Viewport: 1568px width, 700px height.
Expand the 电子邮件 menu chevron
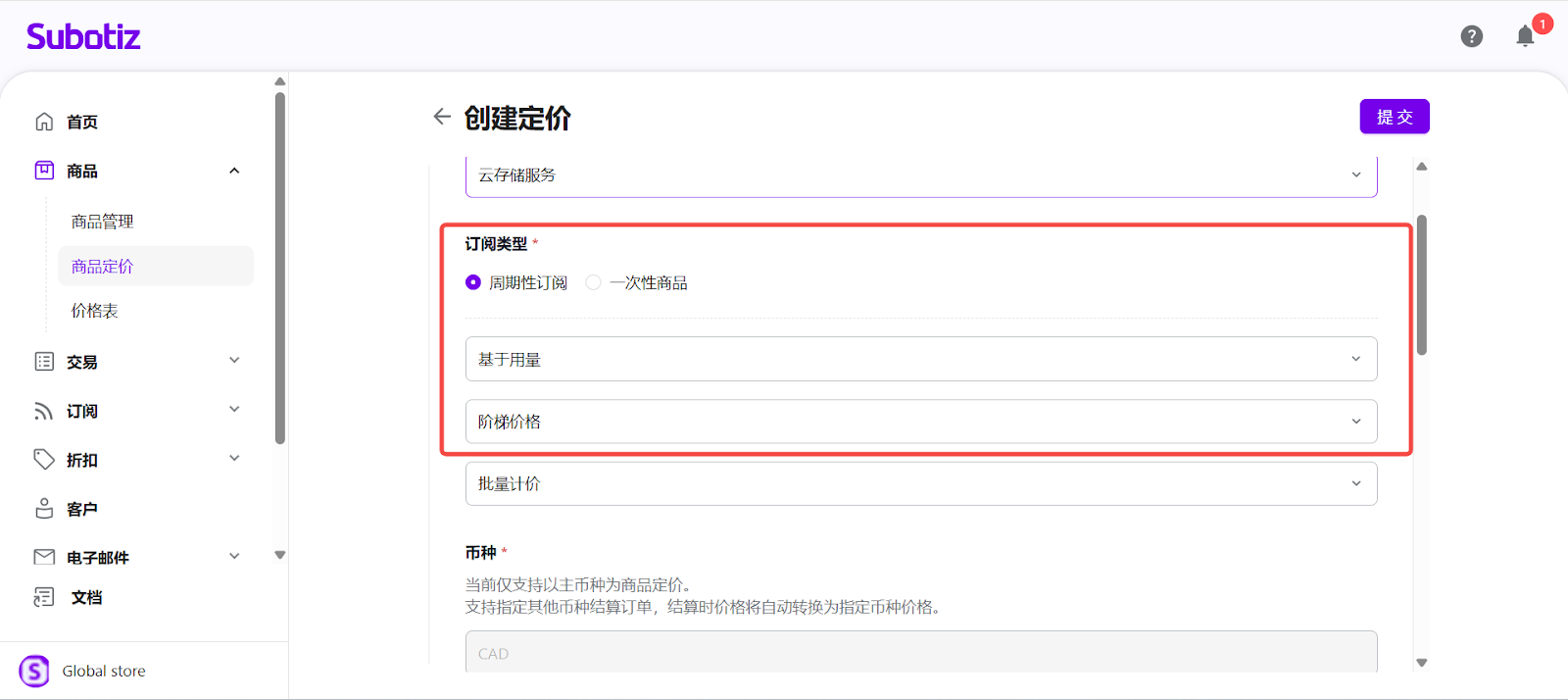point(234,556)
